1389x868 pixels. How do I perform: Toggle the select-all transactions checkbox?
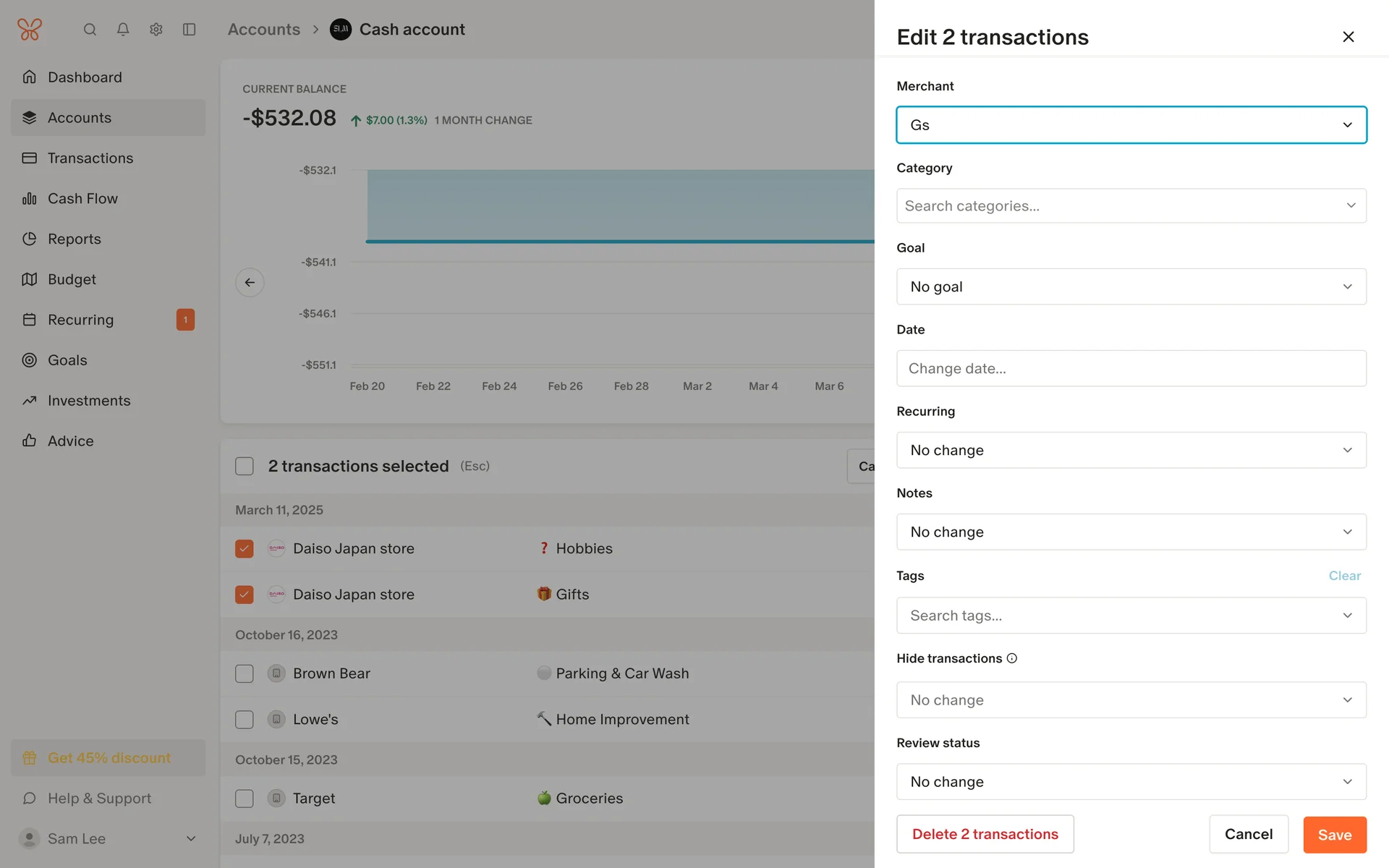pyautogui.click(x=245, y=467)
